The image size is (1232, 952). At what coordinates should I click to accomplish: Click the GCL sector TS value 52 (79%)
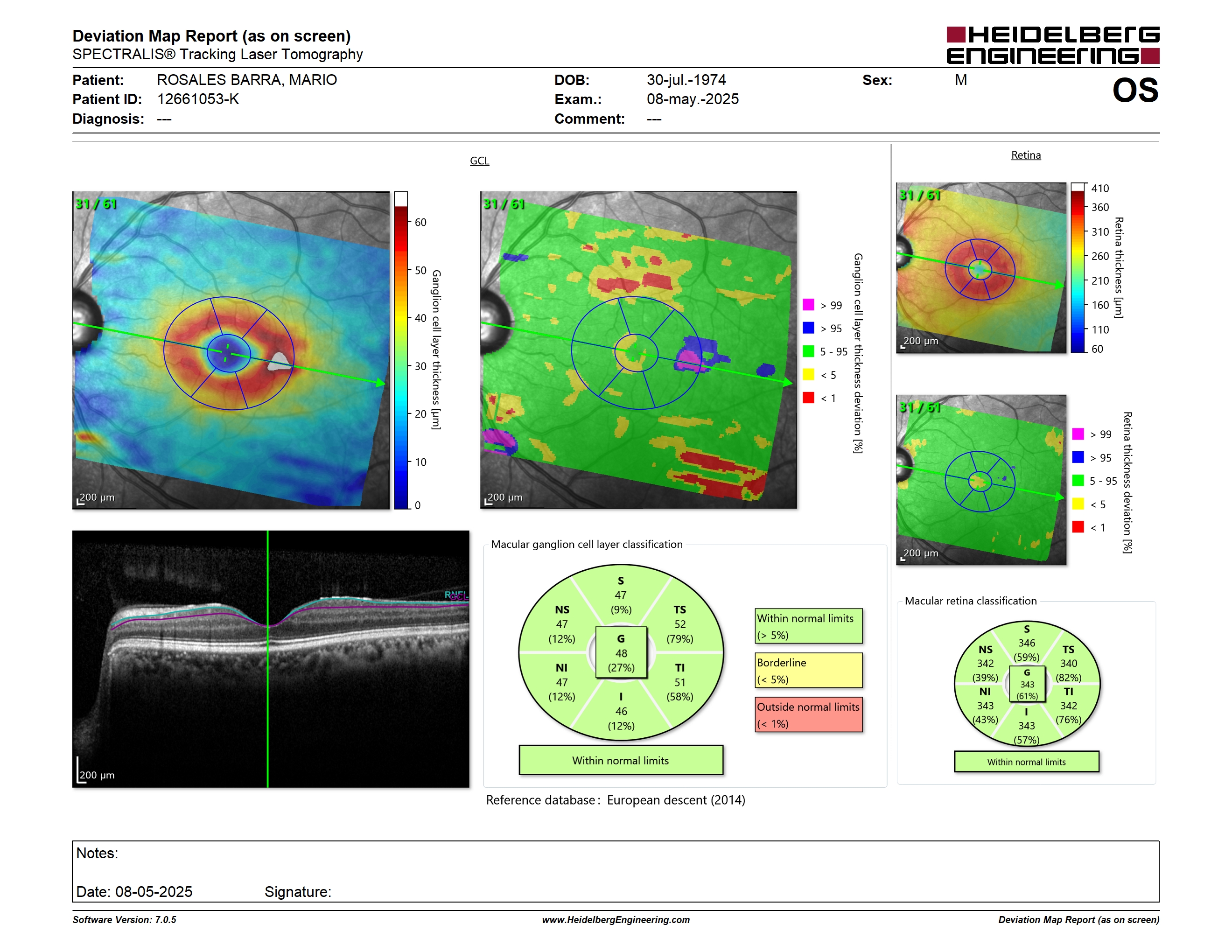click(x=680, y=632)
